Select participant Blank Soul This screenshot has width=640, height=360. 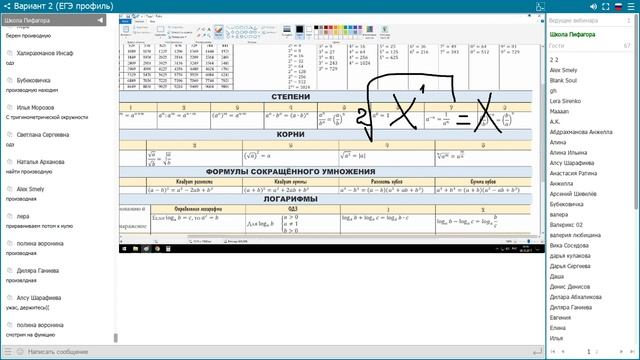tap(563, 80)
